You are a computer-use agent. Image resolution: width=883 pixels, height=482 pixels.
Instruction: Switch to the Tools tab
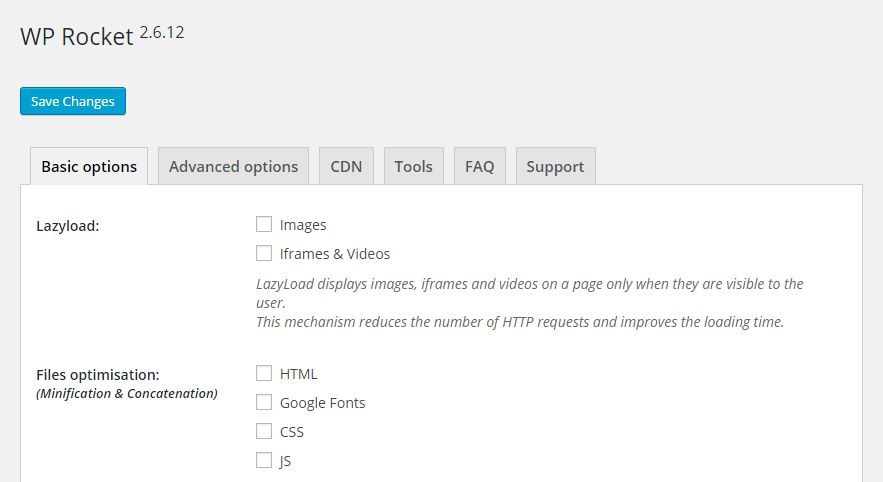414,167
